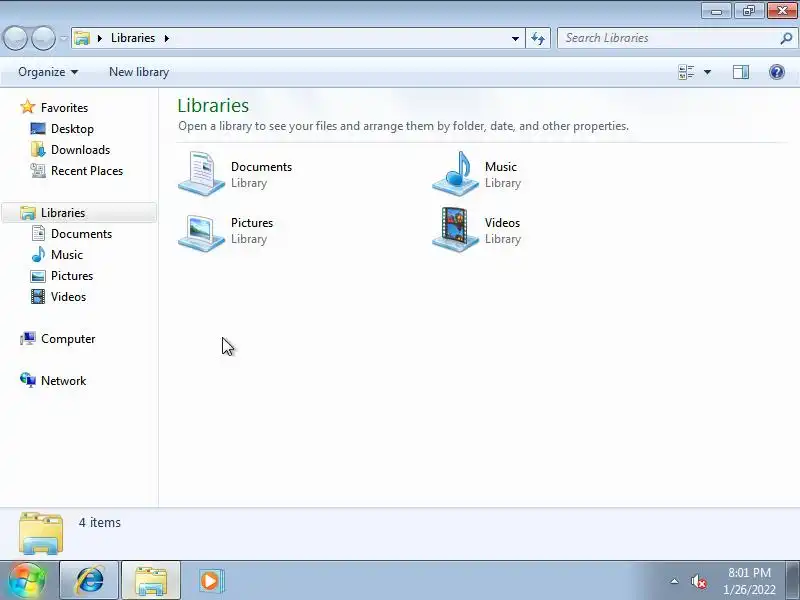Click the Computer monitor icon
The height and width of the screenshot is (600, 800).
pos(28,338)
